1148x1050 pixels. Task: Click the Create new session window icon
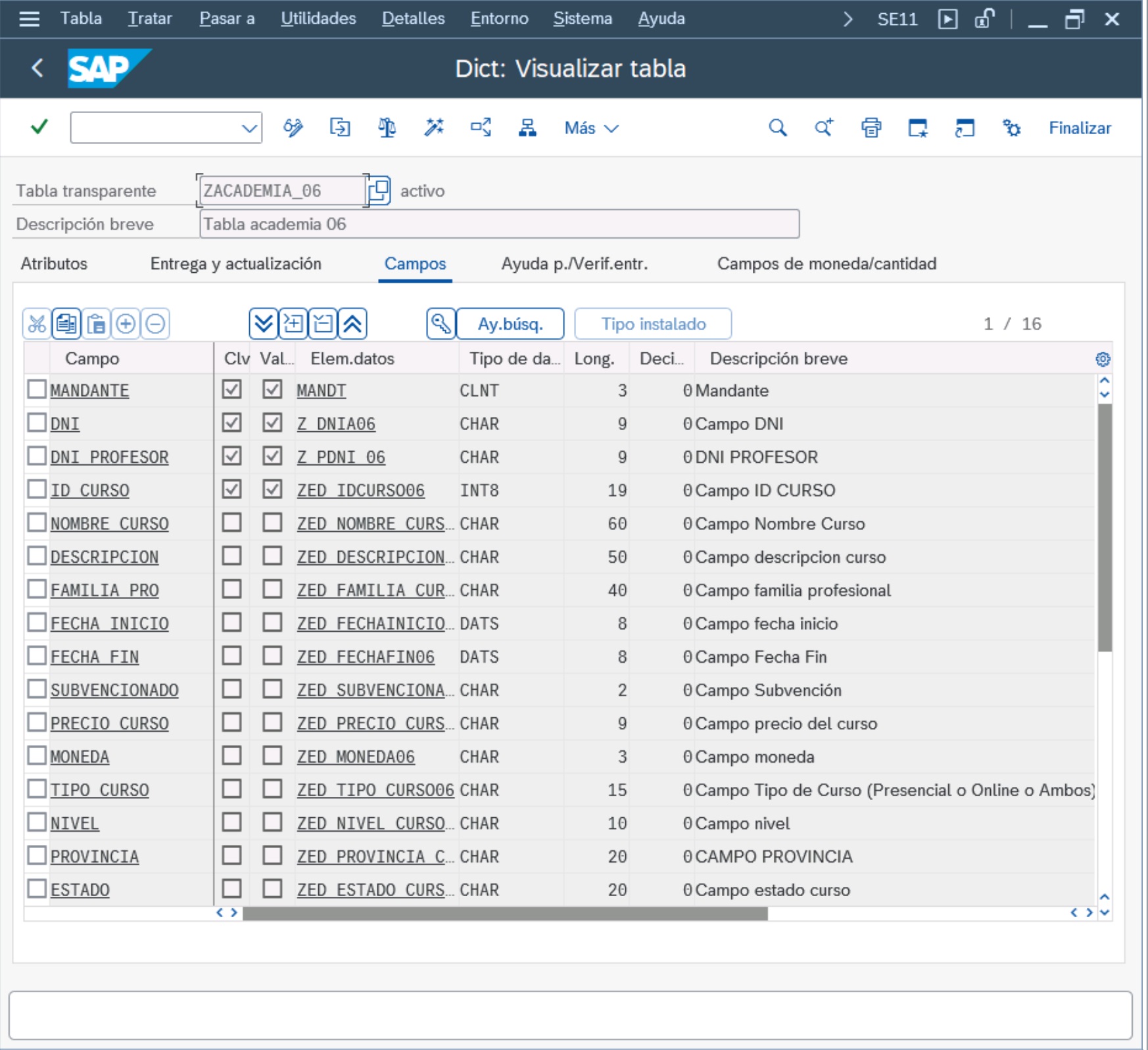point(918,128)
